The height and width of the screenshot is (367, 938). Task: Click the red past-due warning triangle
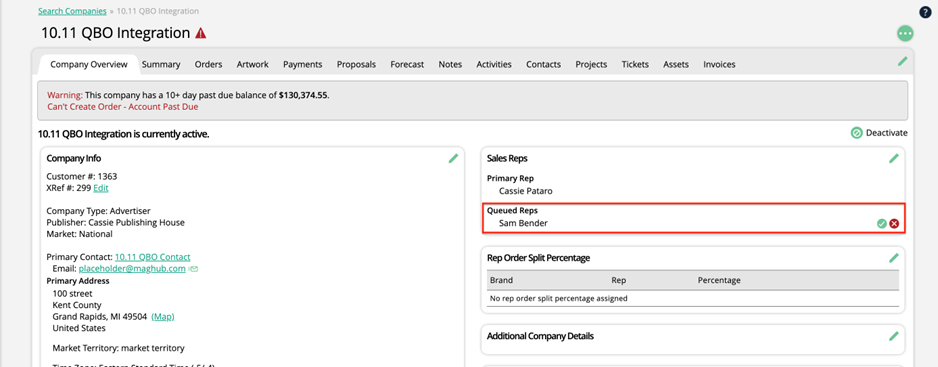200,34
